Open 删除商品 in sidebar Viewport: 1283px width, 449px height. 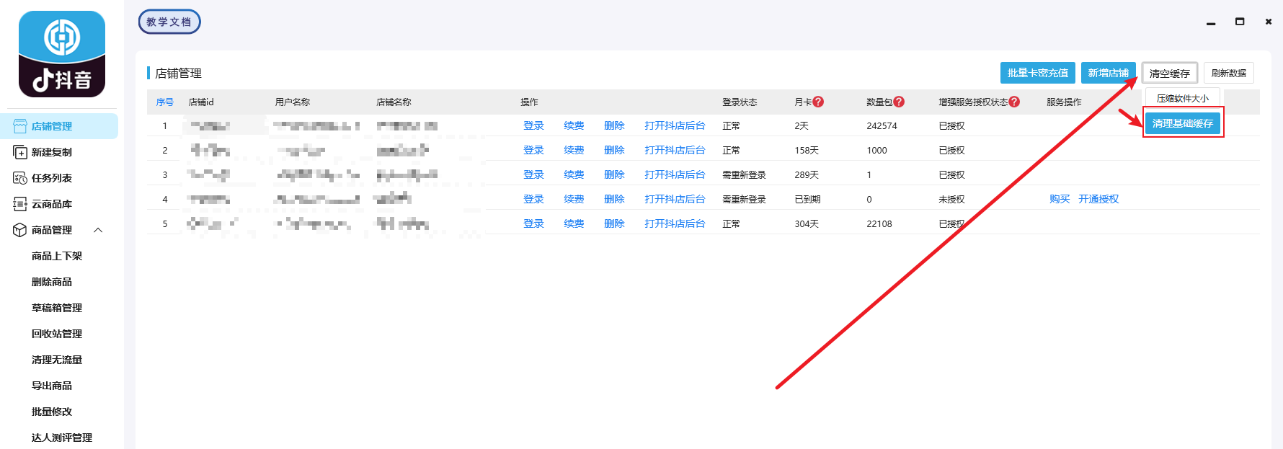tap(51, 282)
